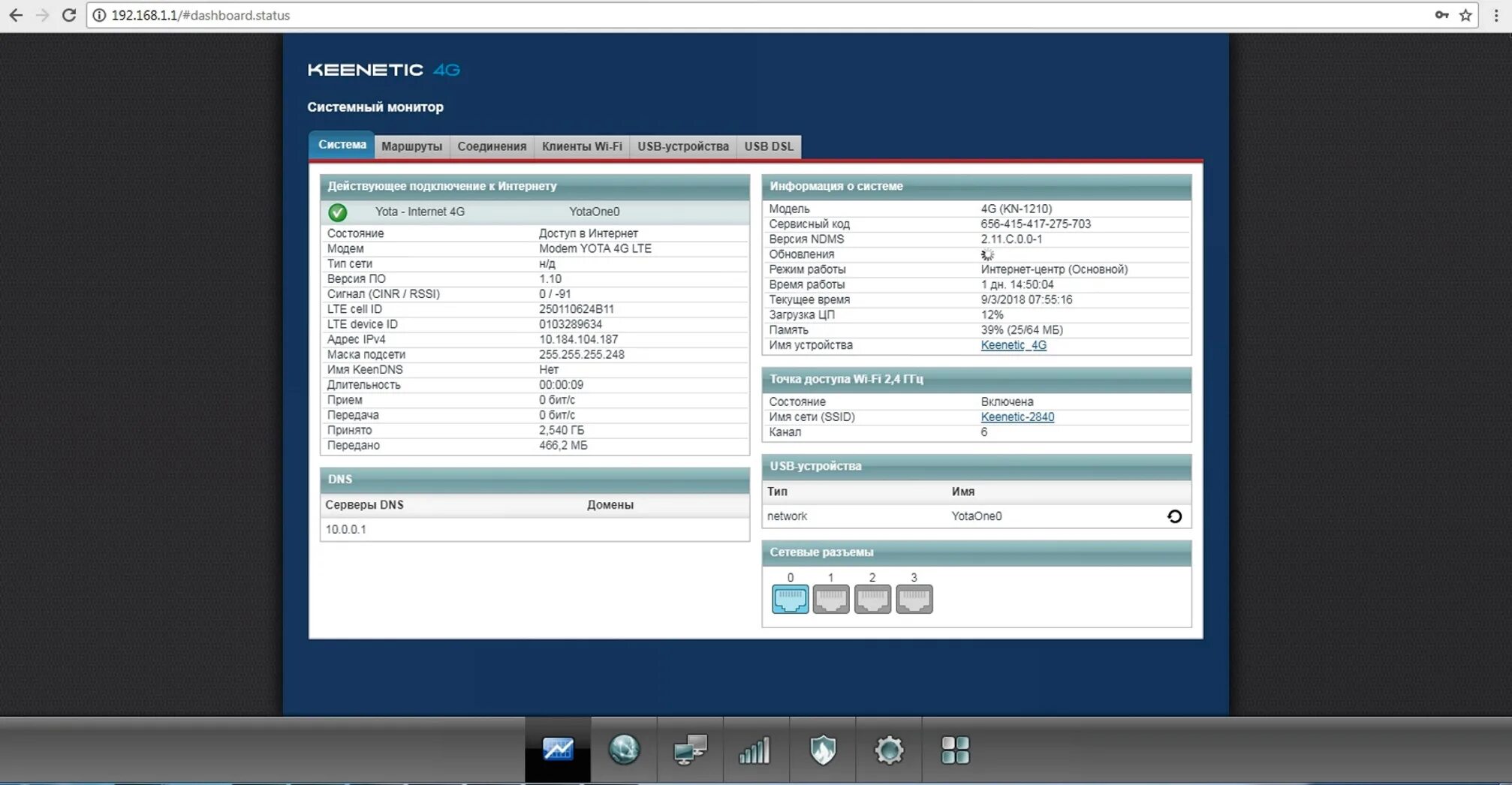Click the service code 656-415-417-275-703
This screenshot has width=1512, height=785.
point(1035,224)
